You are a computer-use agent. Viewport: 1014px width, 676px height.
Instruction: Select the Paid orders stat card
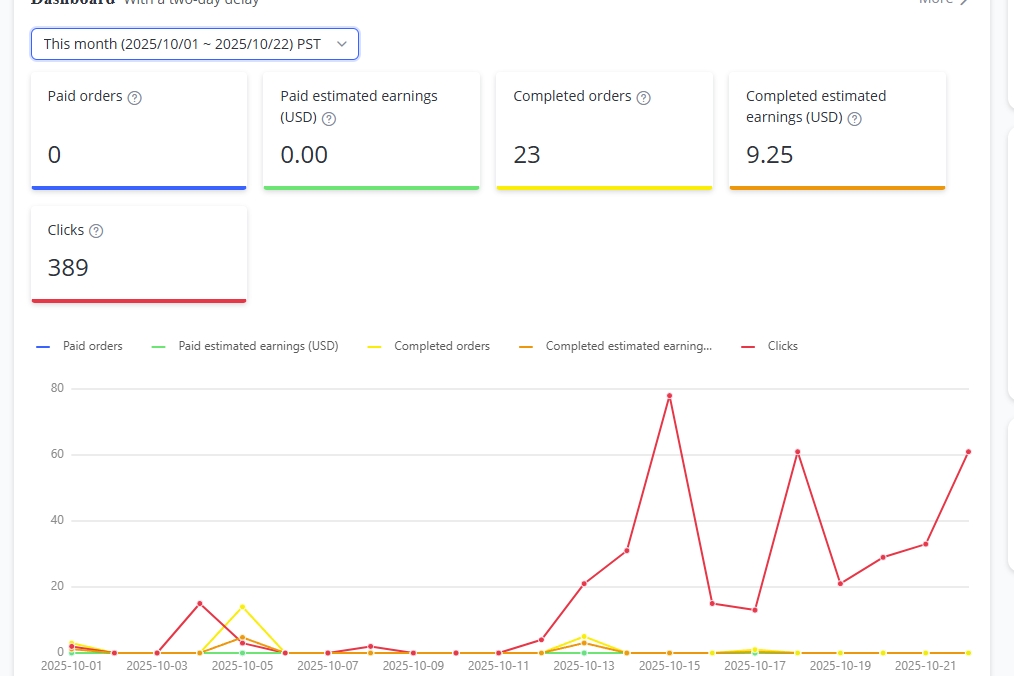point(139,130)
